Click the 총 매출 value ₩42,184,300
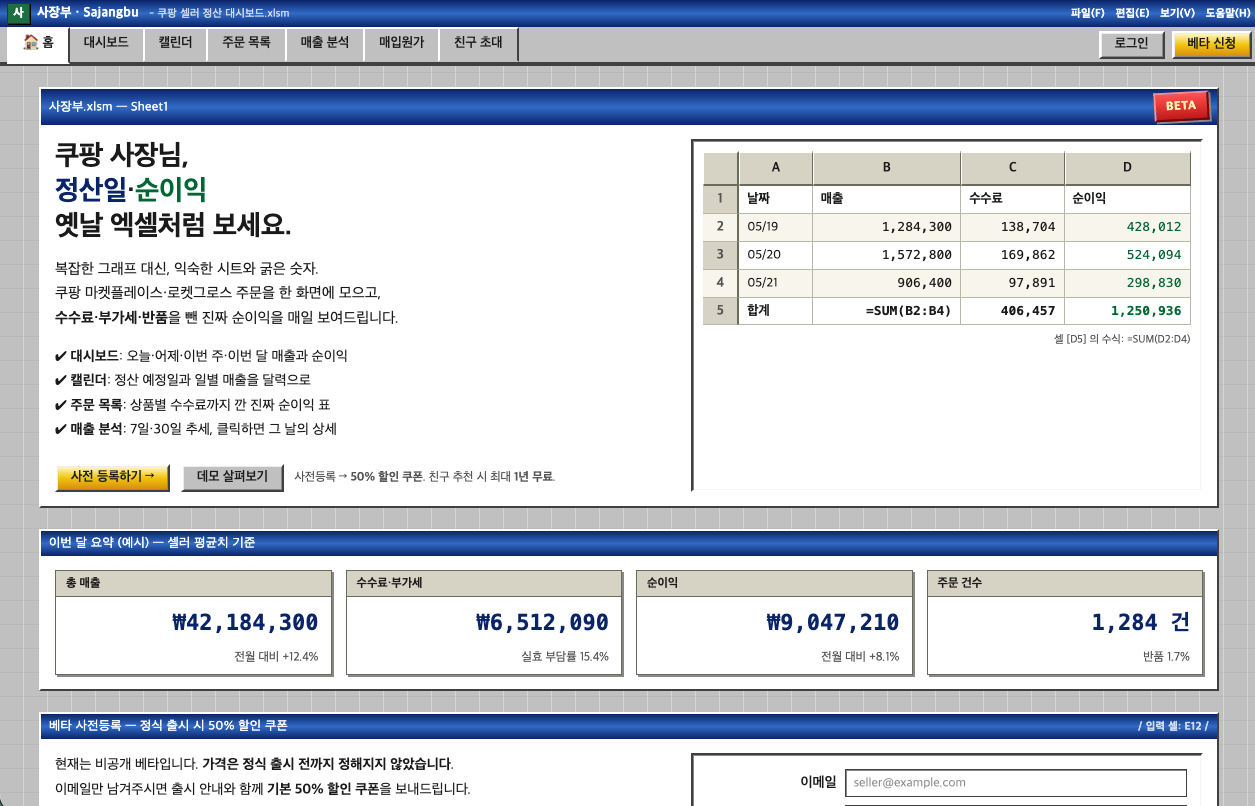 coord(245,622)
